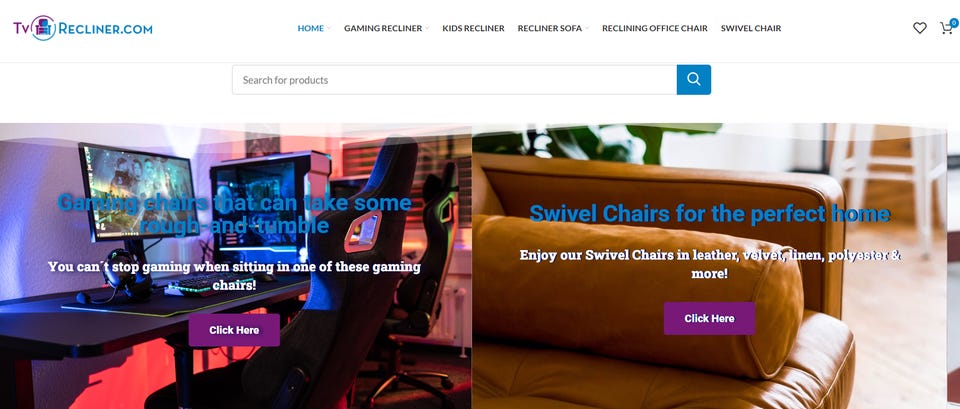The image size is (960, 409).
Task: Expand the Home menu chevron
Action: tap(329, 28)
